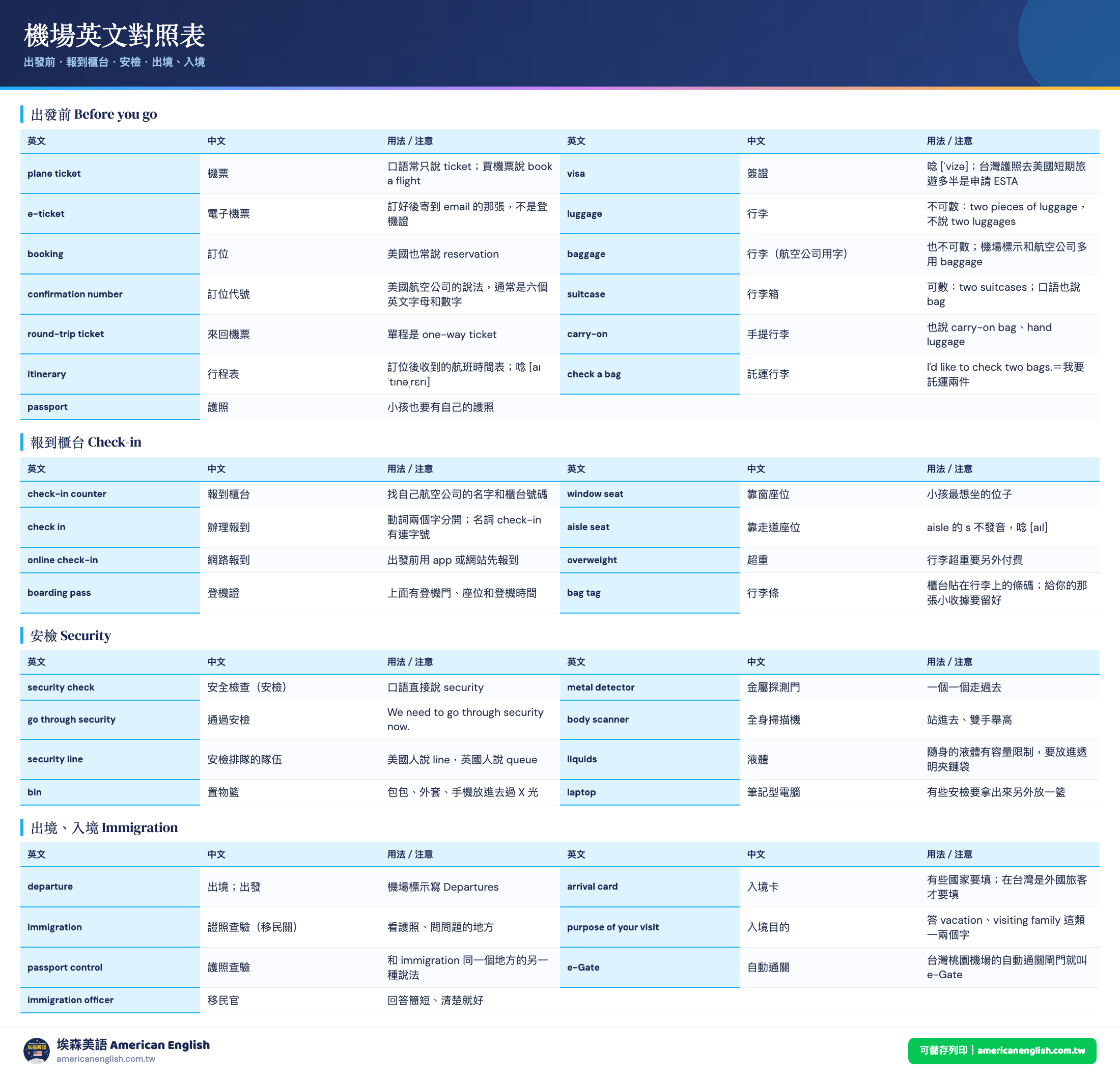The width and height of the screenshot is (1120, 1077).
Task: Click the 登機證 translation cell
Action: (290, 593)
